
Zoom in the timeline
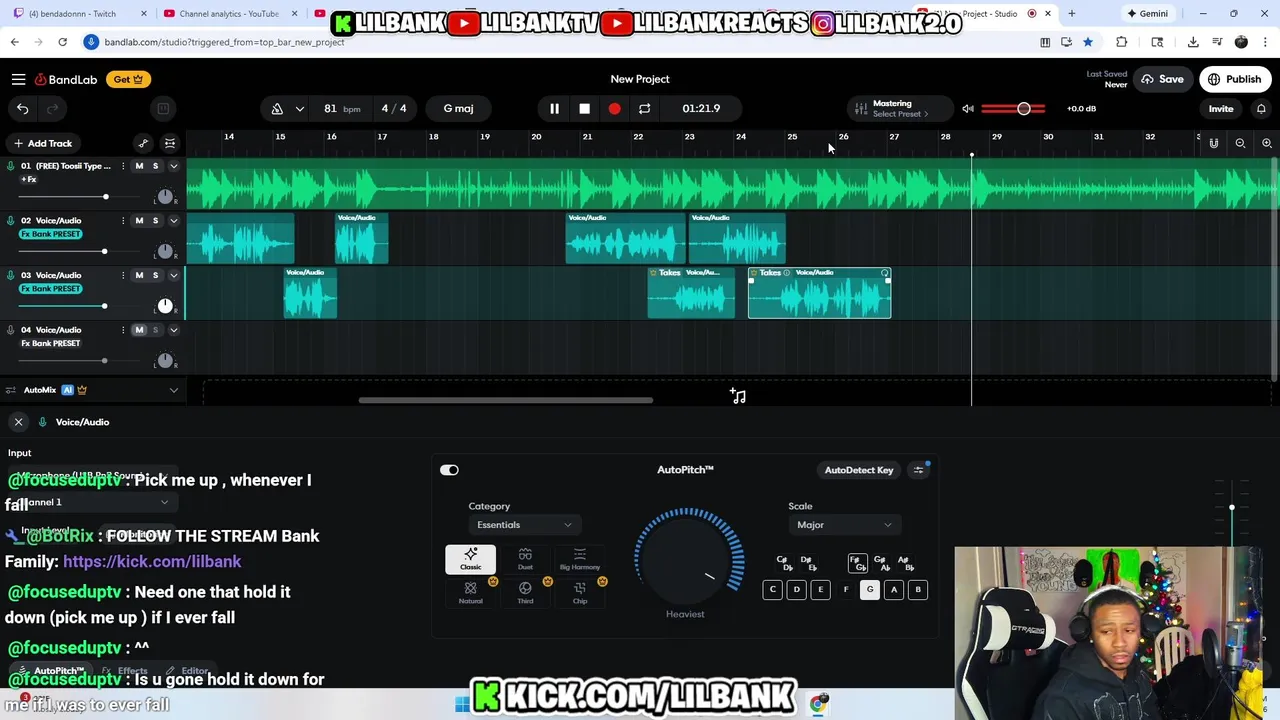click(x=1266, y=143)
